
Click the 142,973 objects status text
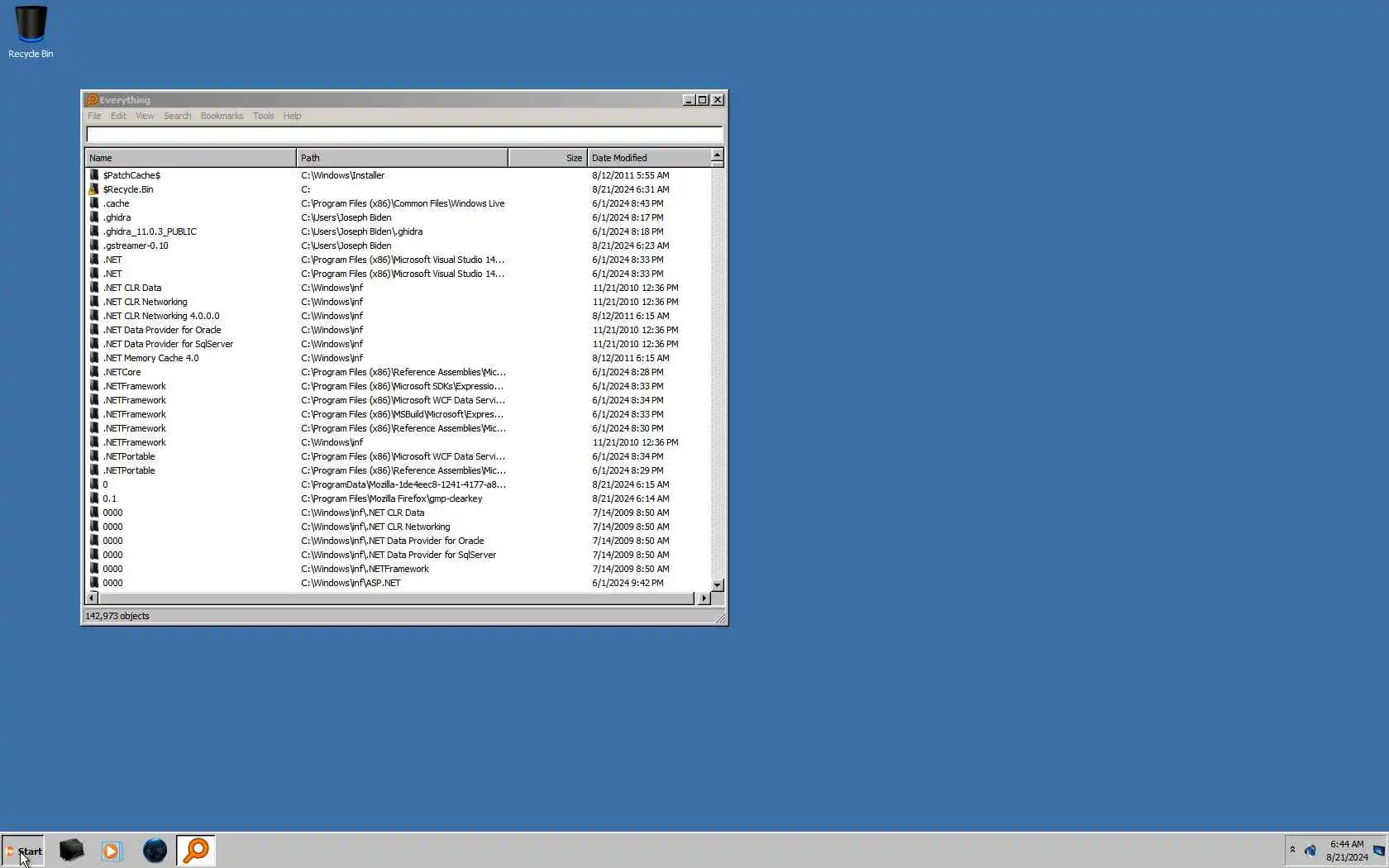coord(117,616)
